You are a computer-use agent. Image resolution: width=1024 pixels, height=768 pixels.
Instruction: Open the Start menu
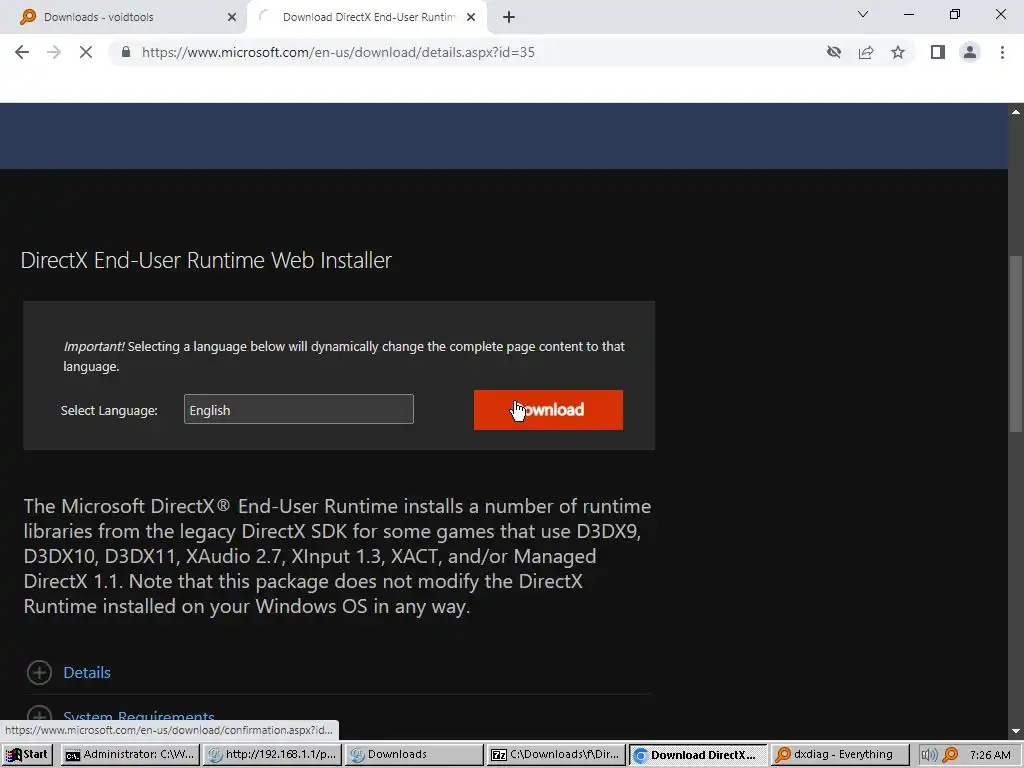tap(27, 754)
